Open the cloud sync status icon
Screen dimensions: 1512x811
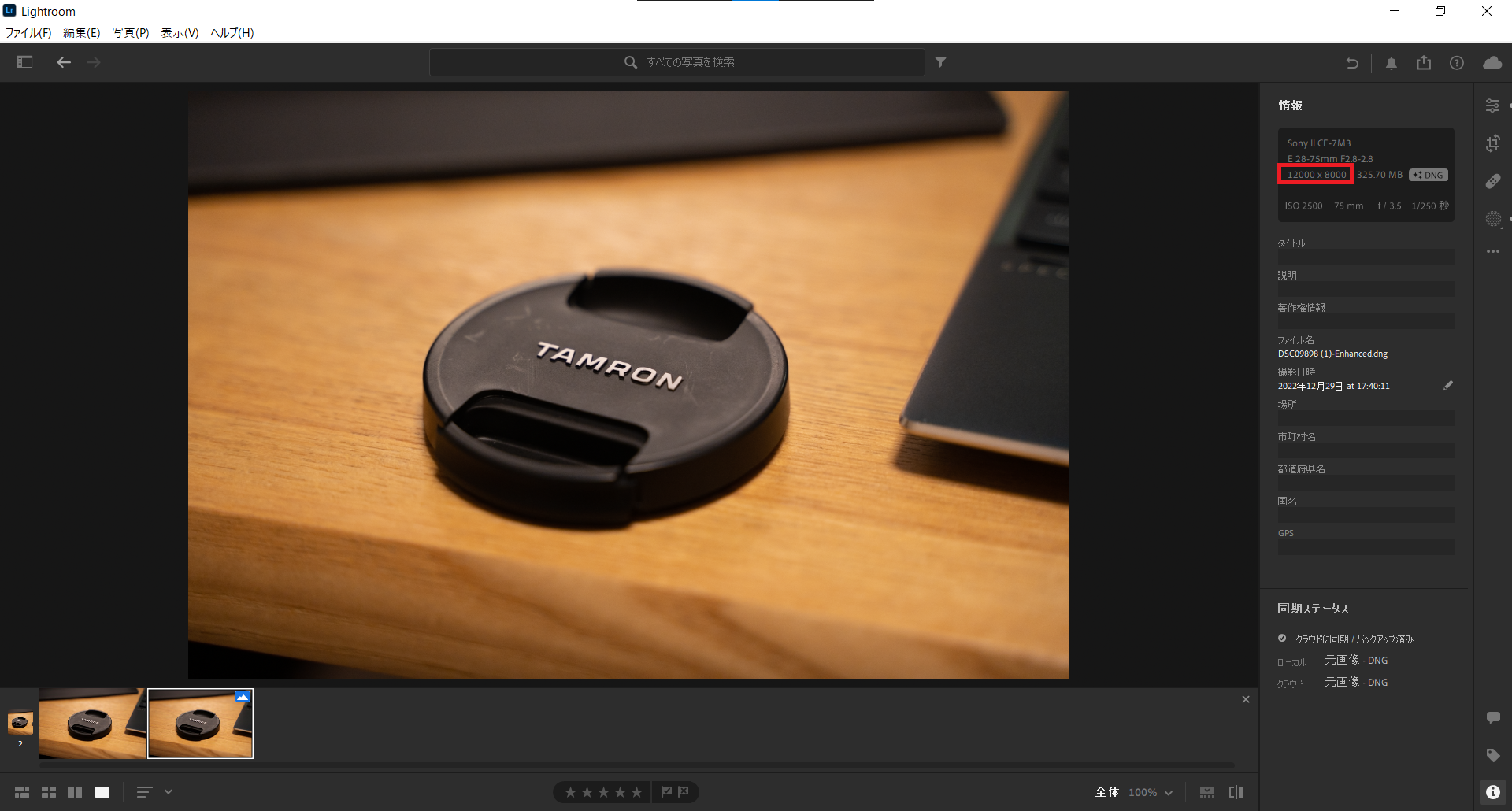pyautogui.click(x=1492, y=63)
